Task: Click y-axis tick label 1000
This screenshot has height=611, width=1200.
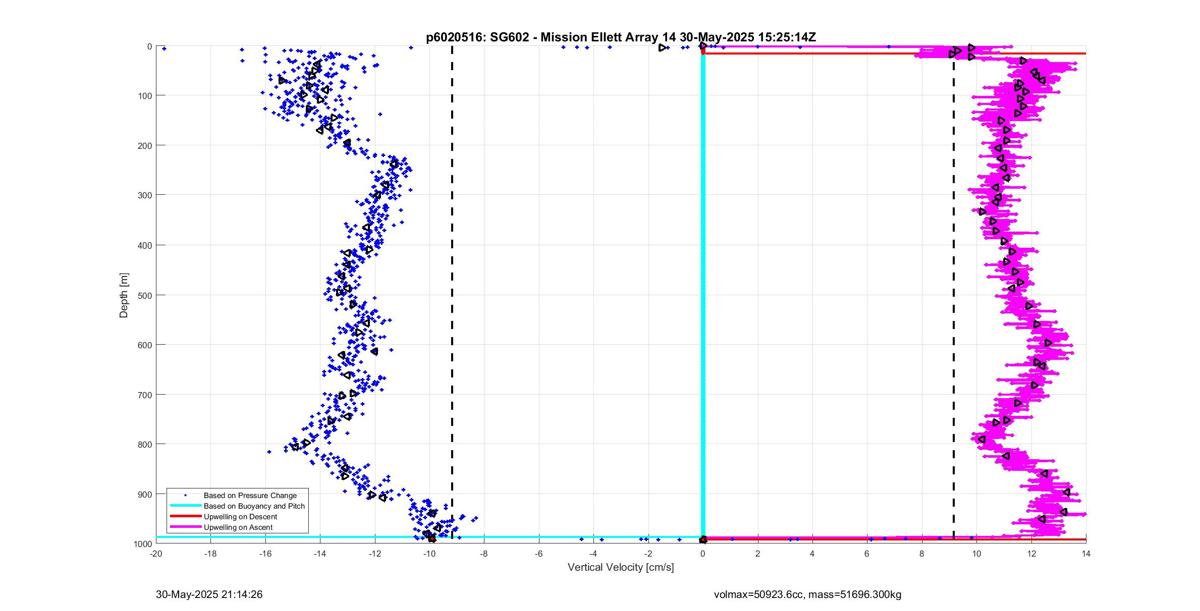Action: 141,544
